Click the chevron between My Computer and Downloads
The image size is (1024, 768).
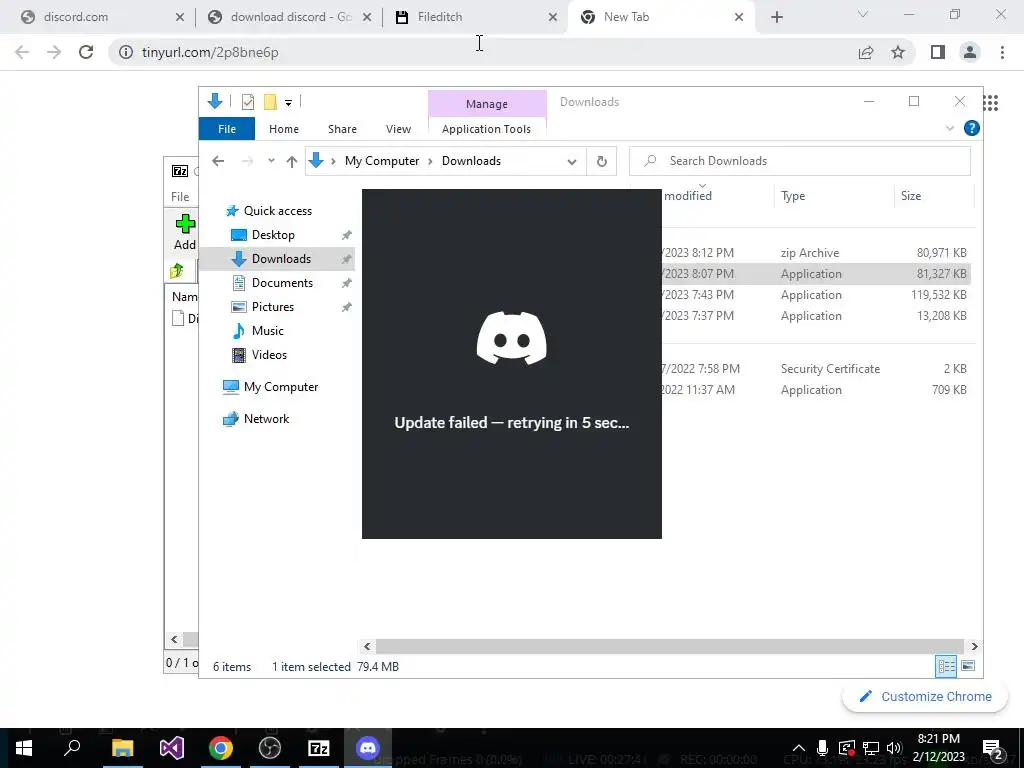(430, 161)
